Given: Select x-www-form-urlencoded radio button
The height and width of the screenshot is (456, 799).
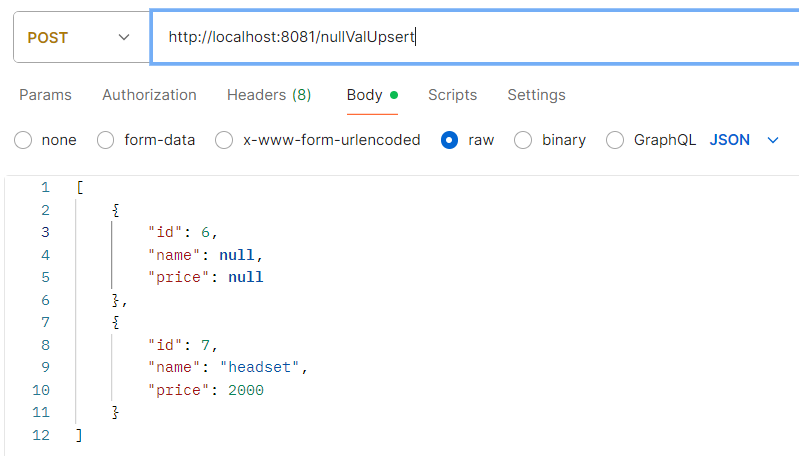Looking at the screenshot, I should (225, 140).
